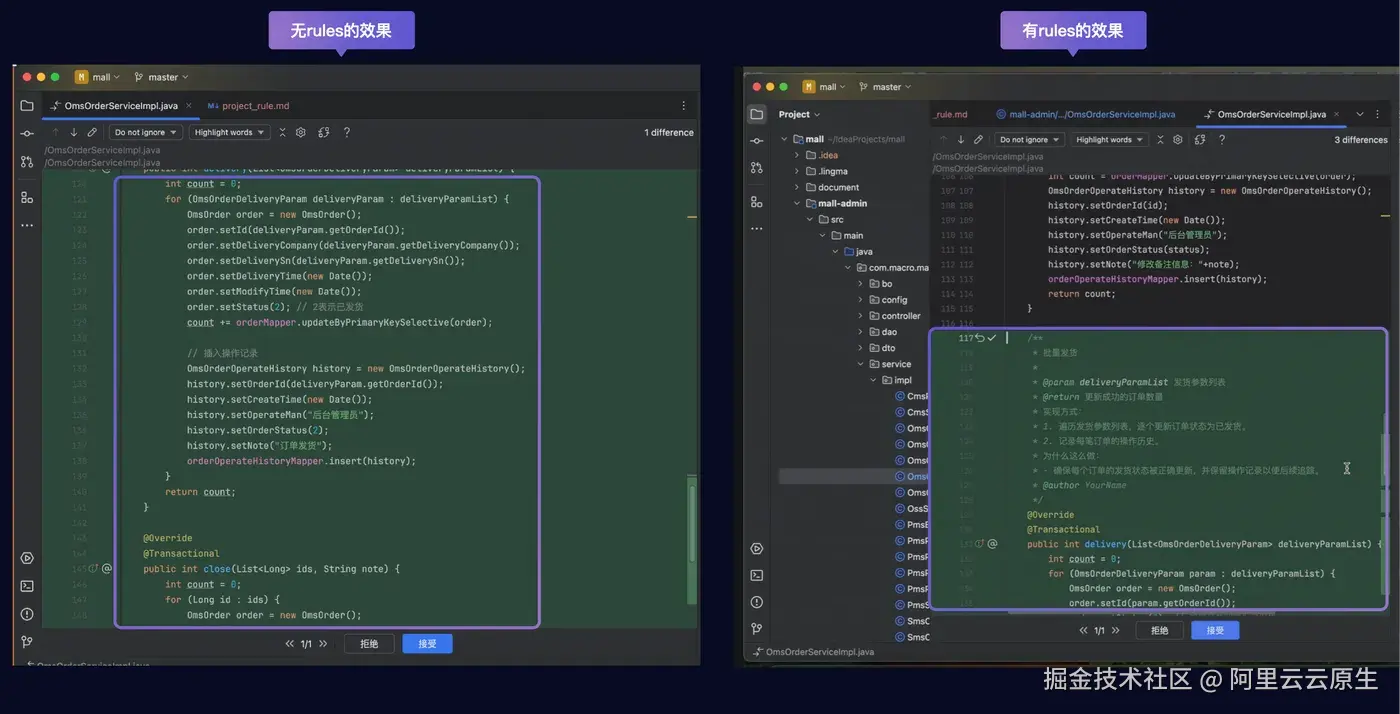
Task: Open Structure icon in right window sidebar
Action: (757, 202)
